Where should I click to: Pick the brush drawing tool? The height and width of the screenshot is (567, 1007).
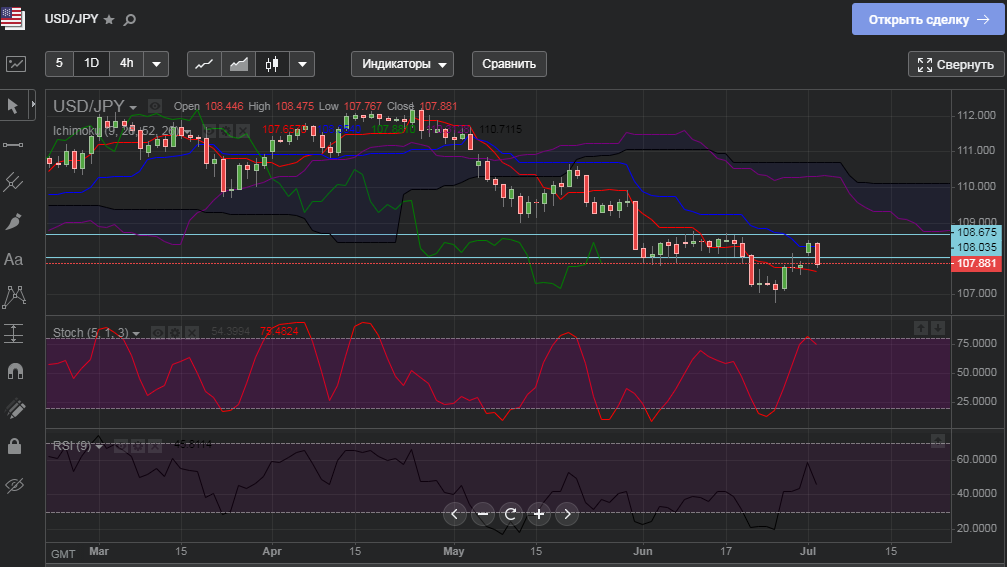pos(13,222)
